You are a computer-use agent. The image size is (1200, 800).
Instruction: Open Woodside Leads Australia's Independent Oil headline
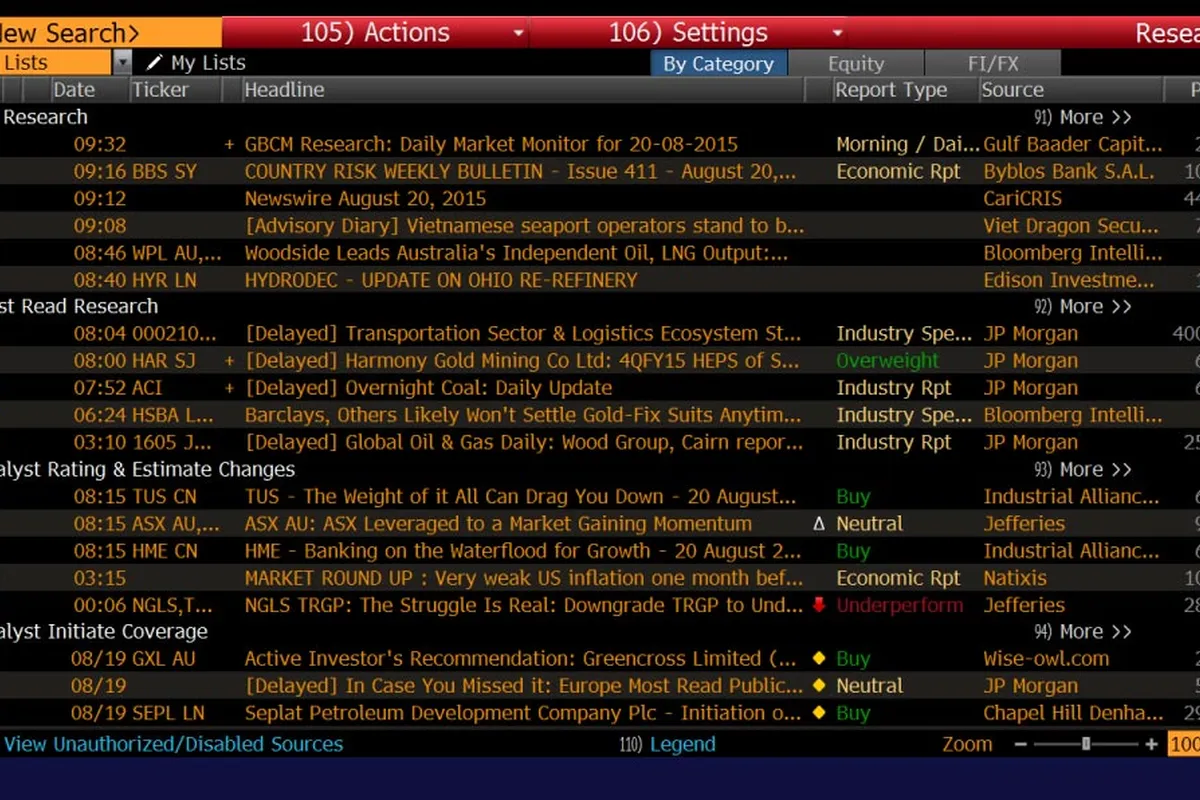click(x=516, y=253)
